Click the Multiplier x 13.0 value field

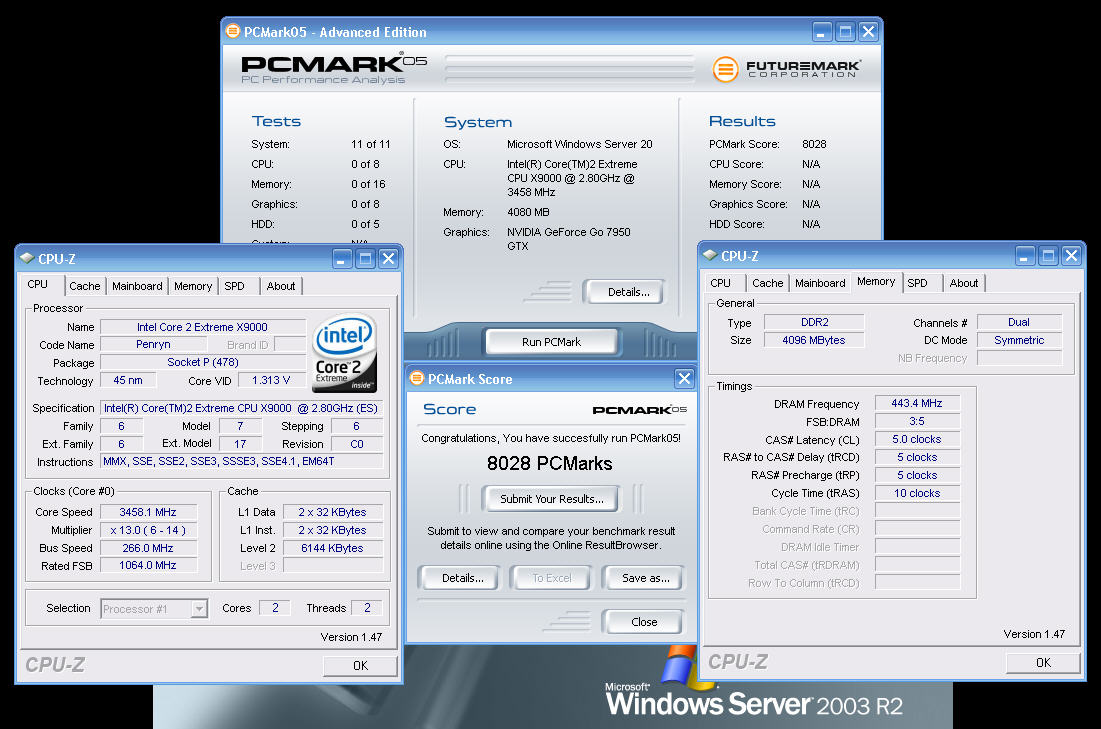(x=148, y=530)
